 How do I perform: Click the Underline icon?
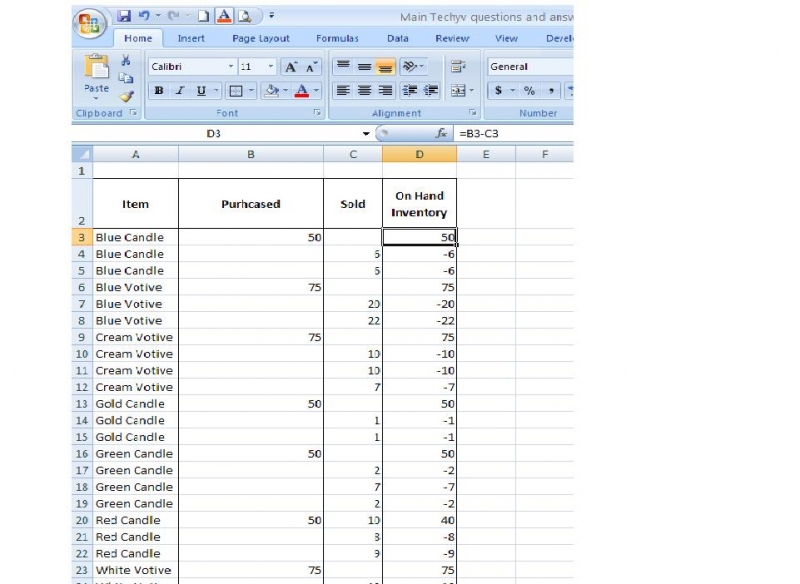tap(200, 91)
